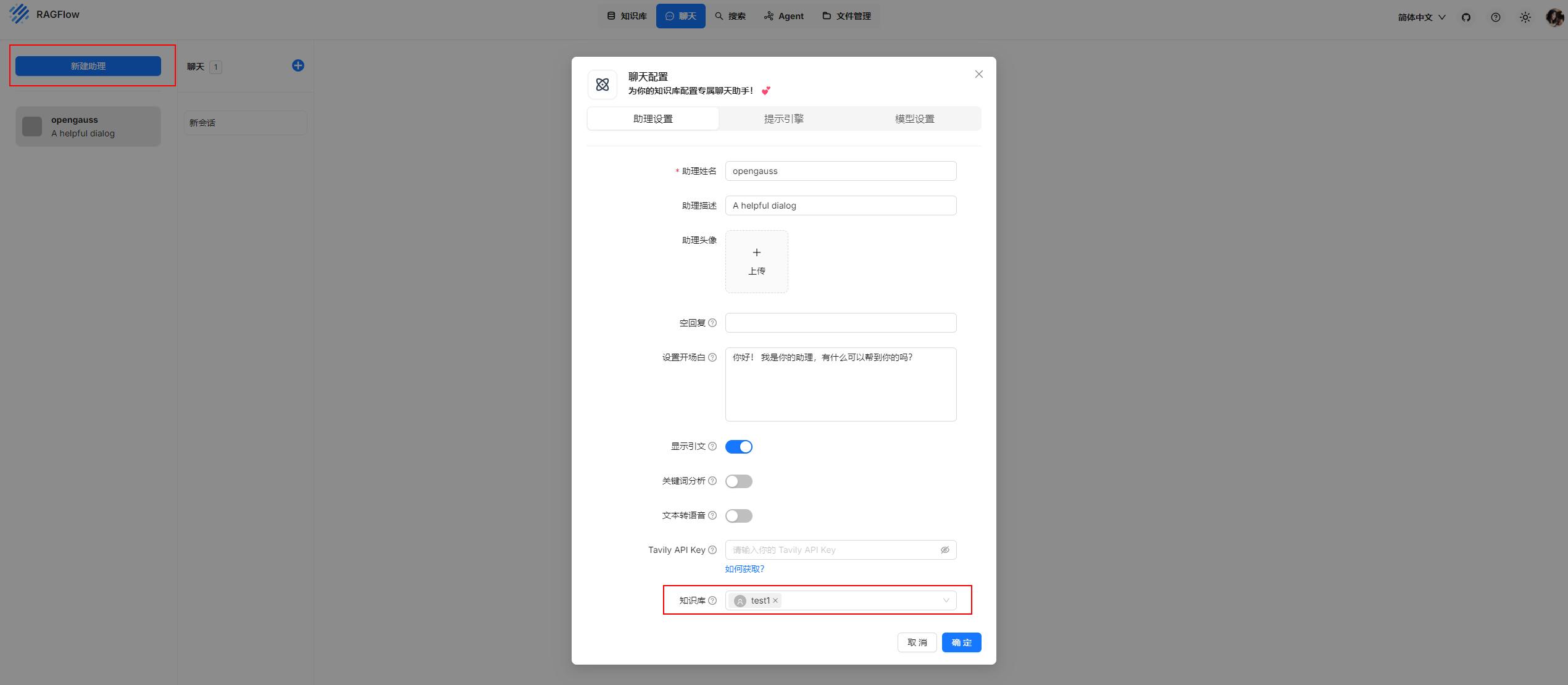Open GitHub repository icon in header
The width and height of the screenshot is (1568, 685).
pyautogui.click(x=1466, y=17)
